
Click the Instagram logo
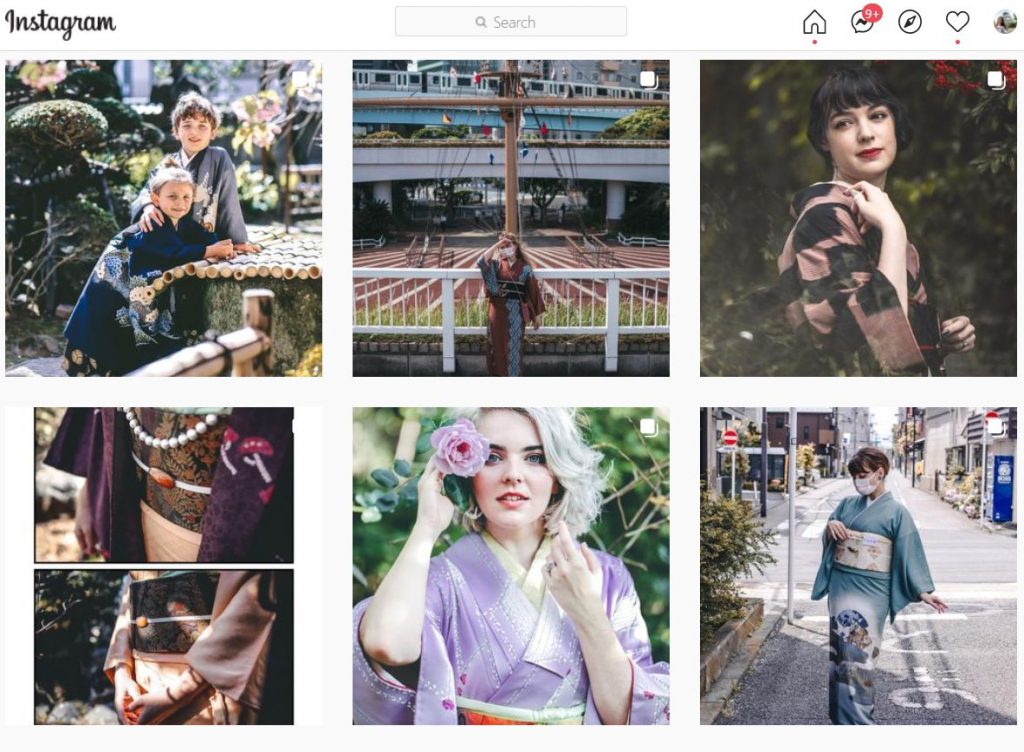[x=60, y=24]
